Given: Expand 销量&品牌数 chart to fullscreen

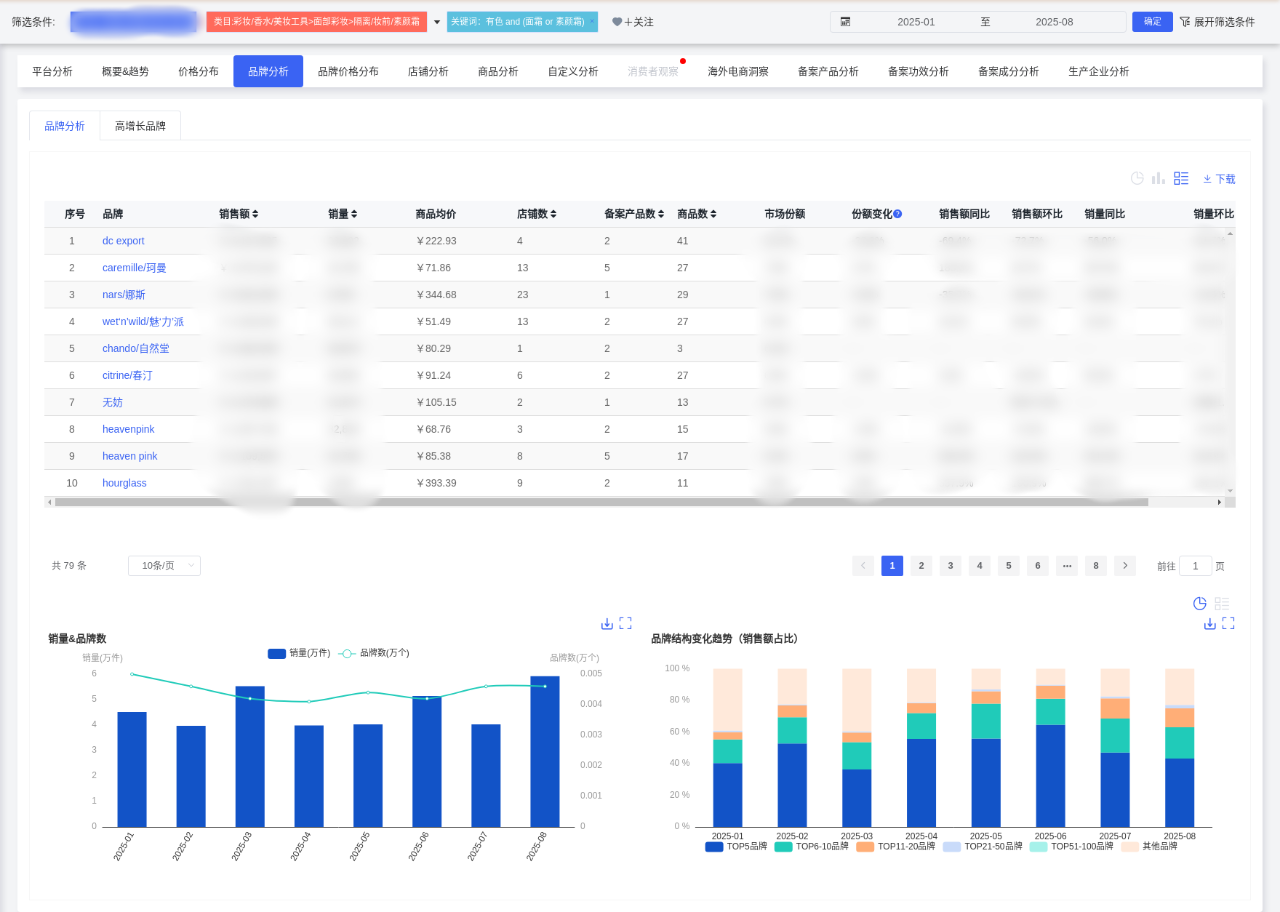Looking at the screenshot, I should pyautogui.click(x=625, y=623).
